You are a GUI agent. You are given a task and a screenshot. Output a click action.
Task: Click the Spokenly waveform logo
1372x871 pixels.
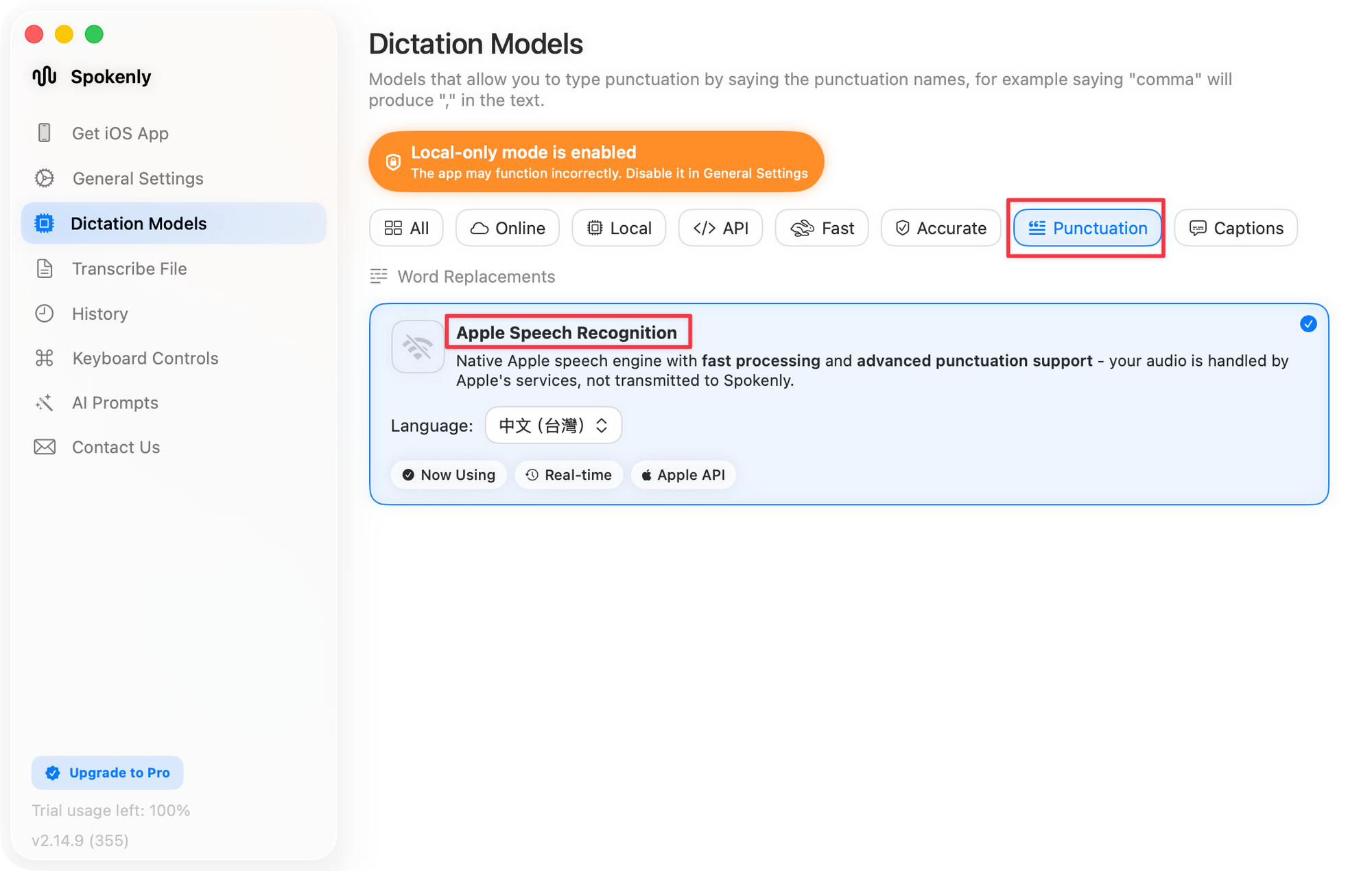coord(44,76)
